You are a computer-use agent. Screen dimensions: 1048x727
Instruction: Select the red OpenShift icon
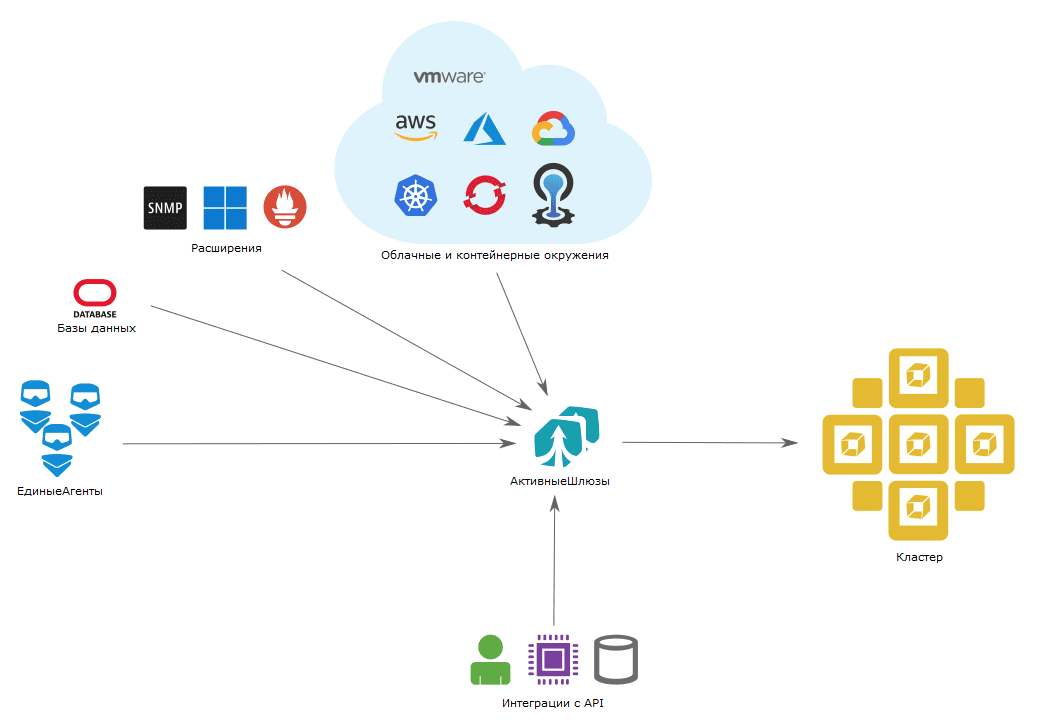tap(484, 194)
